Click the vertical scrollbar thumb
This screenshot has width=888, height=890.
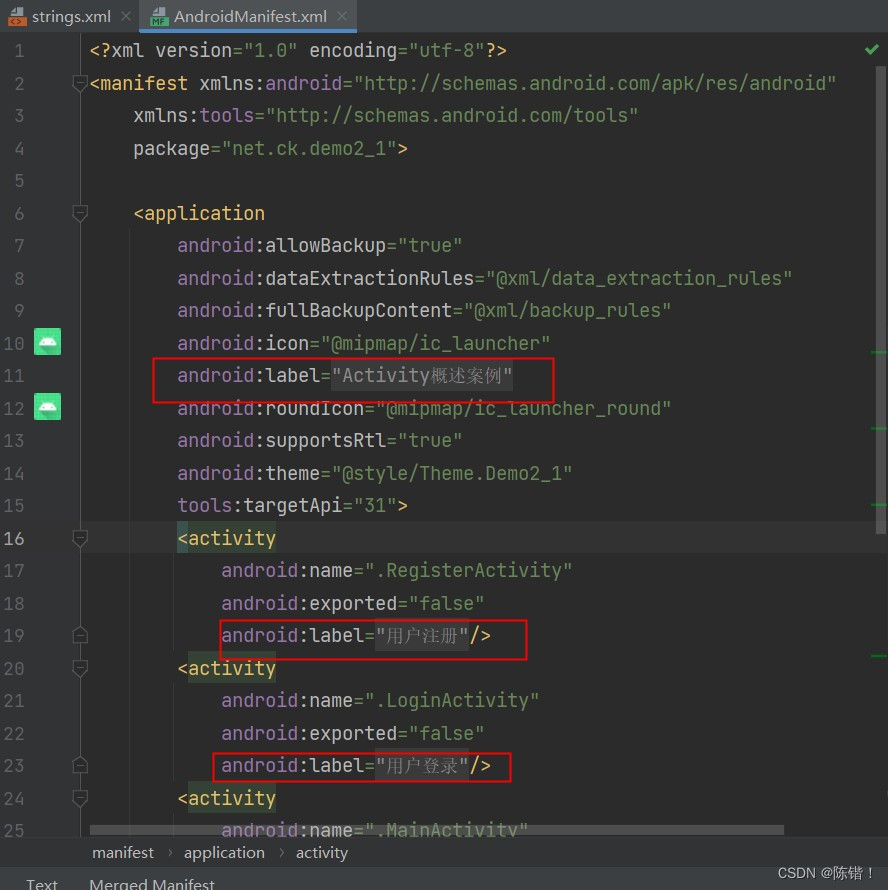pyautogui.click(x=881, y=300)
